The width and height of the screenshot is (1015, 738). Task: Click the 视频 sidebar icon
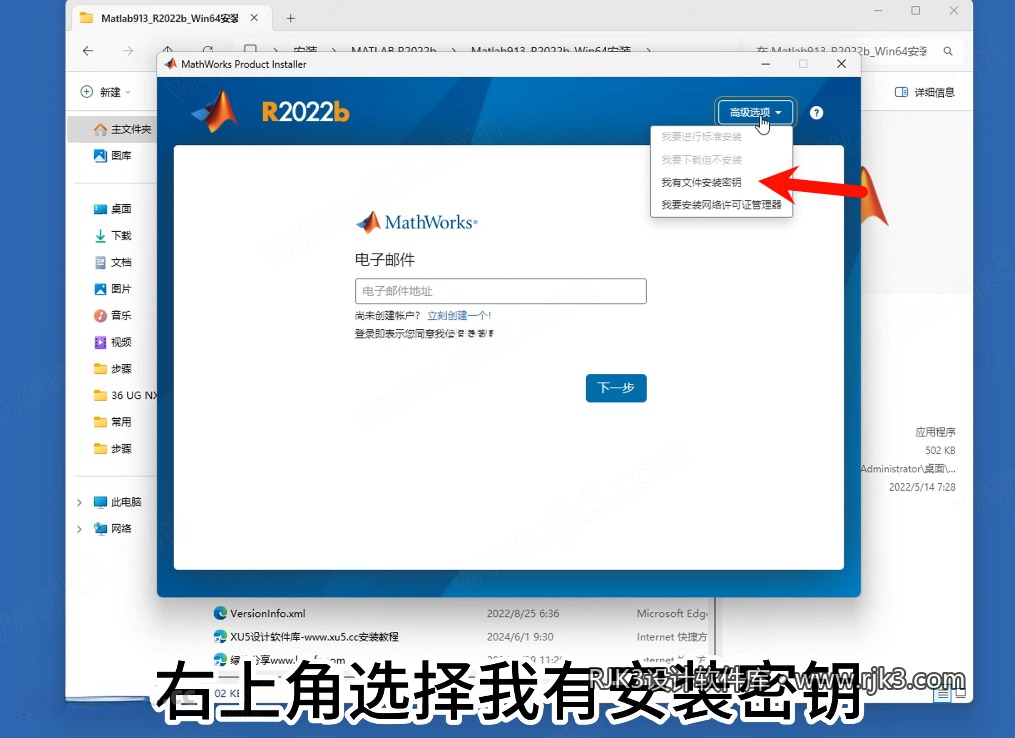(100, 342)
